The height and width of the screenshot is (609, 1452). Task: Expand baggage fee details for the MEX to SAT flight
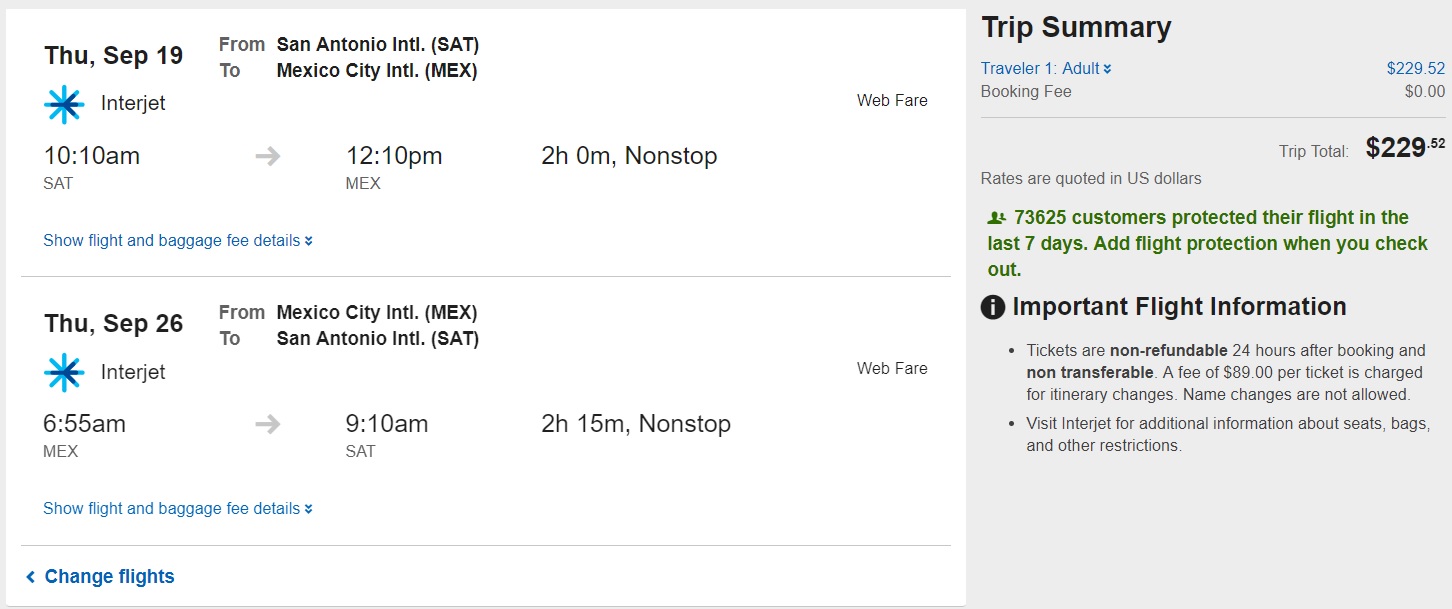tap(177, 509)
